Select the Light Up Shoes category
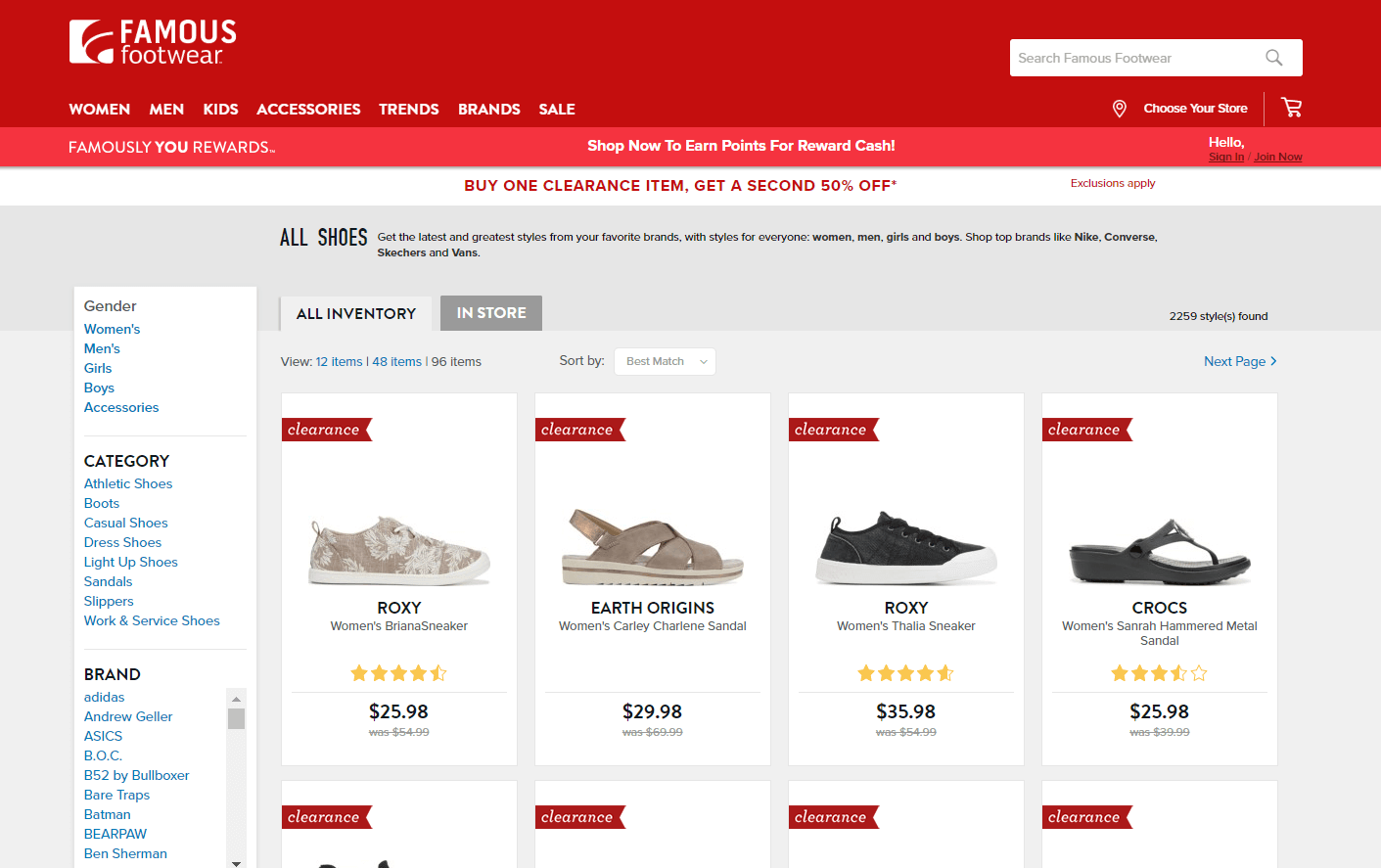Screen dimensions: 1381x868 (x=131, y=562)
